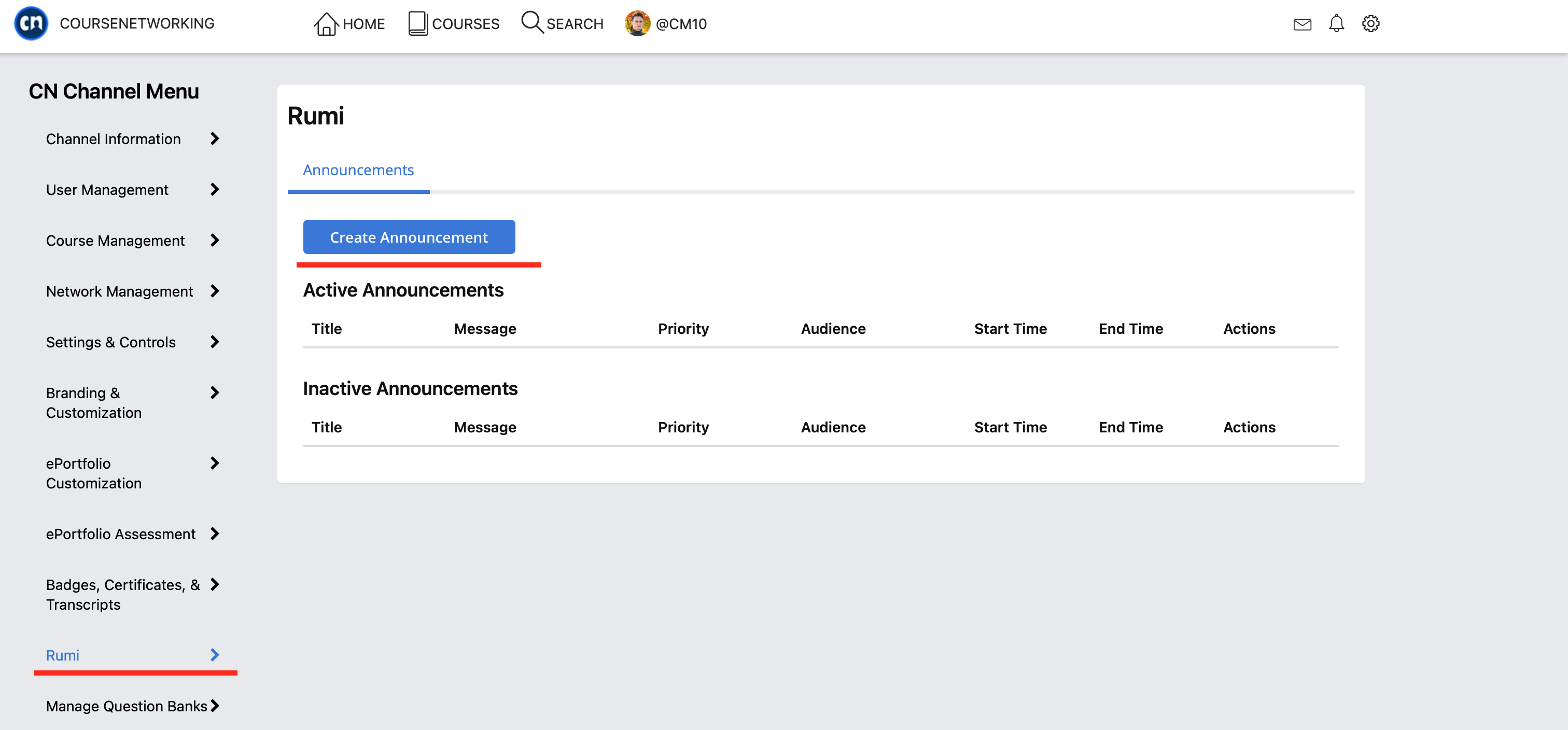Screen dimensions: 1568x730
Task: Click the CN CourseNetworking logo icon
Action: [x=31, y=23]
